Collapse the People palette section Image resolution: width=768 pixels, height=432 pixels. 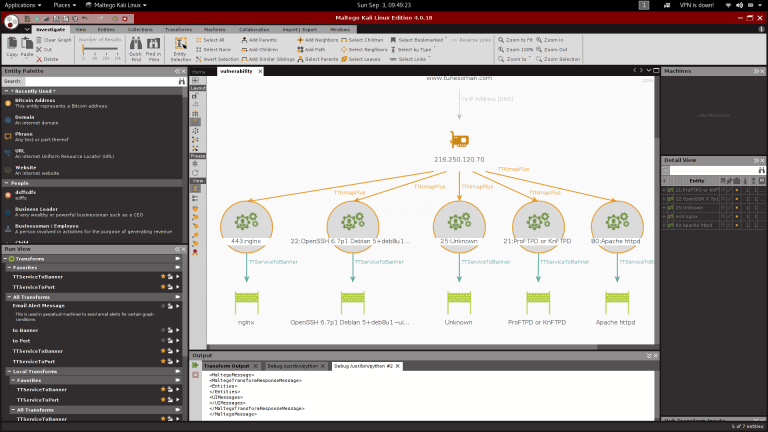[6, 183]
